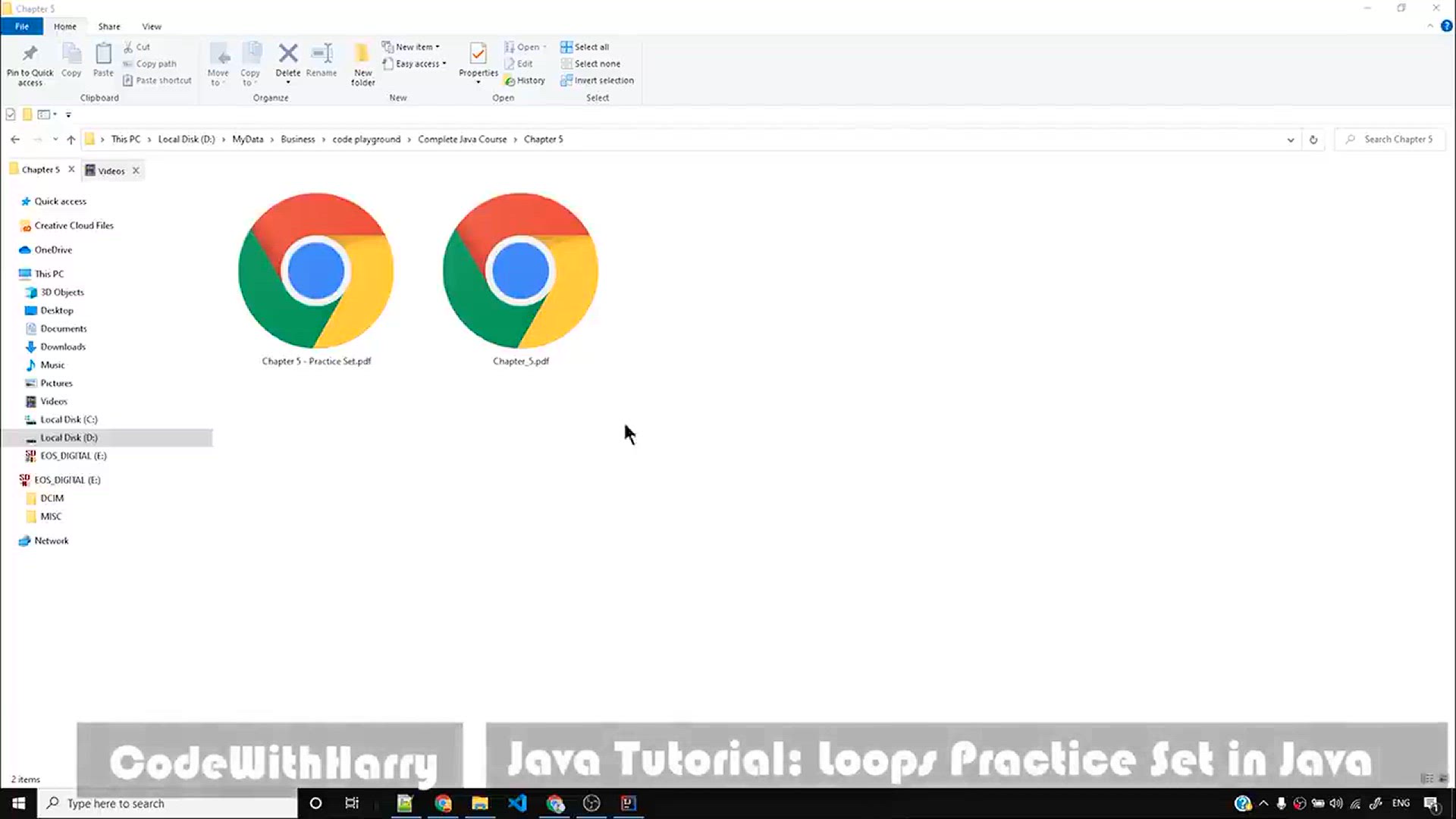Collapse the ribbon using the chevron

click(1430, 26)
